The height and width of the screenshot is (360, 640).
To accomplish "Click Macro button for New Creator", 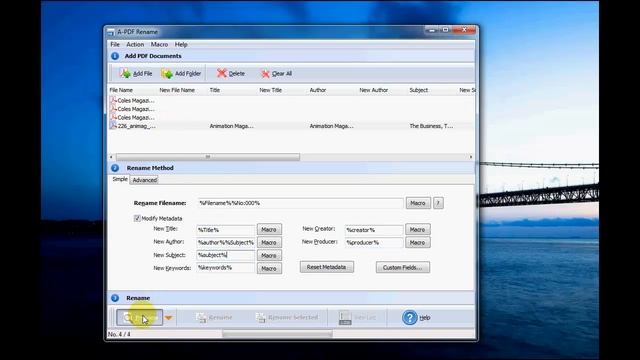I will (x=418, y=230).
